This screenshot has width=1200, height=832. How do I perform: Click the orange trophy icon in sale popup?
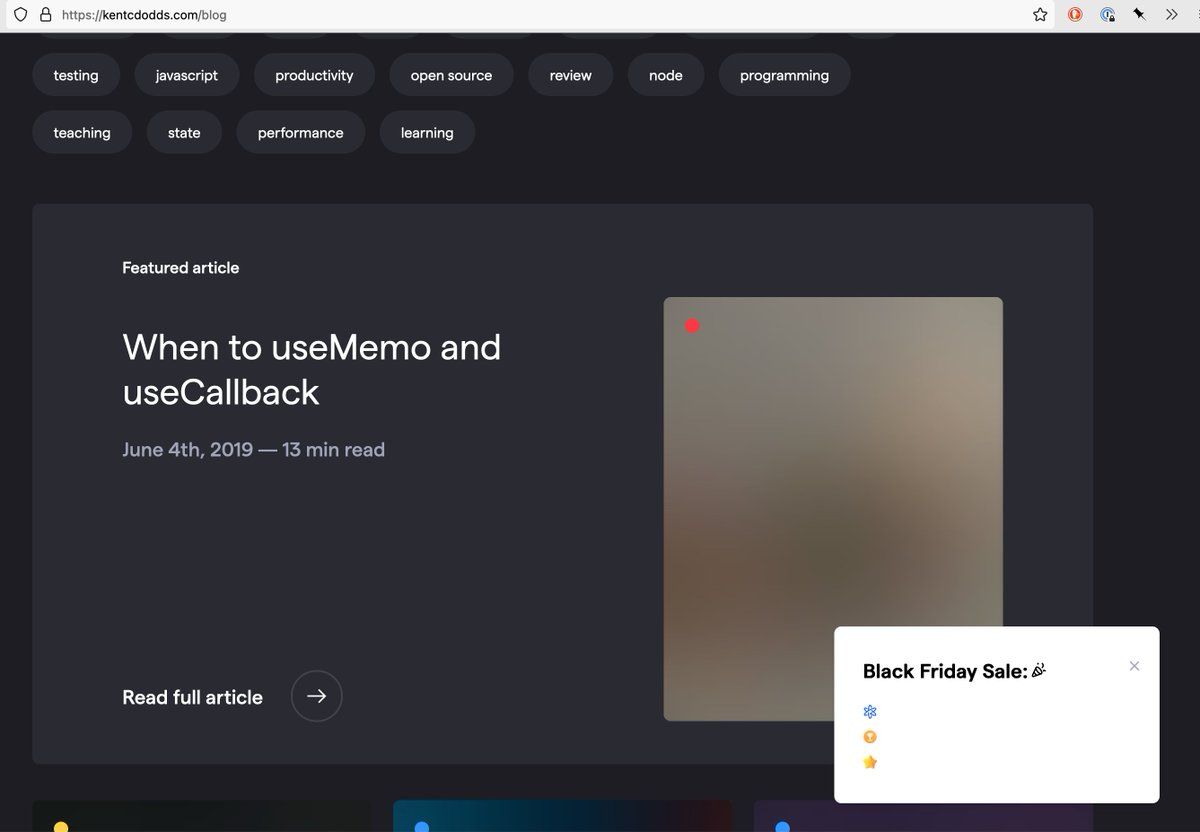(870, 737)
